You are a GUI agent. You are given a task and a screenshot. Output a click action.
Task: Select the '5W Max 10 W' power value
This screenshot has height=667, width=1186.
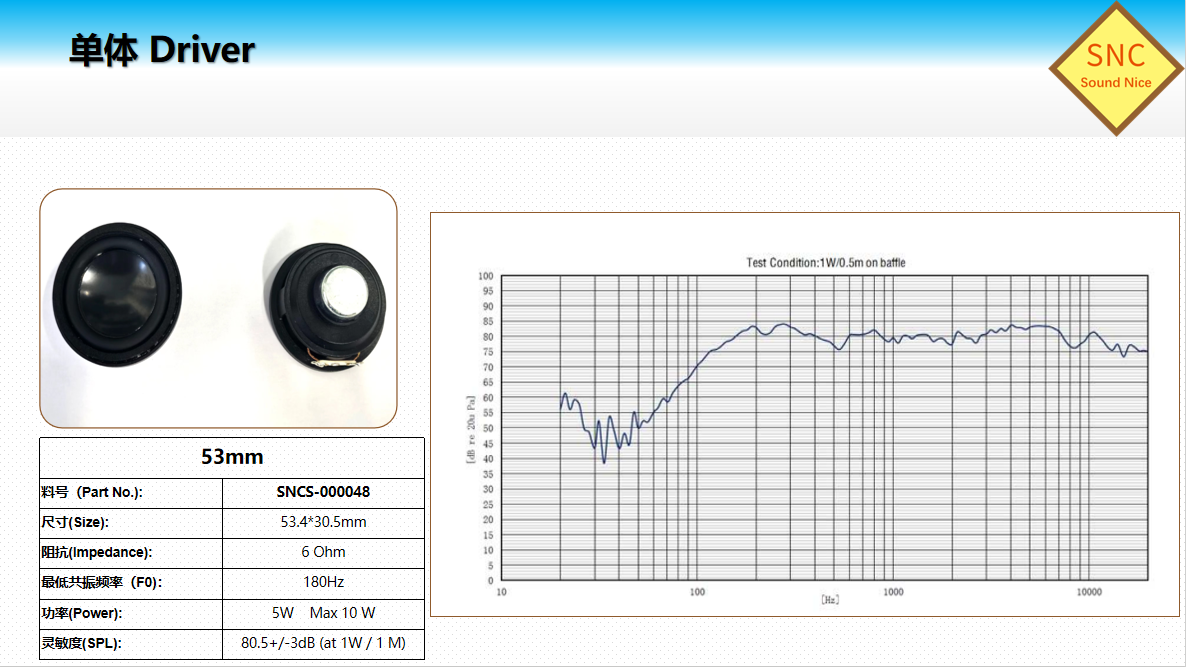point(323,613)
